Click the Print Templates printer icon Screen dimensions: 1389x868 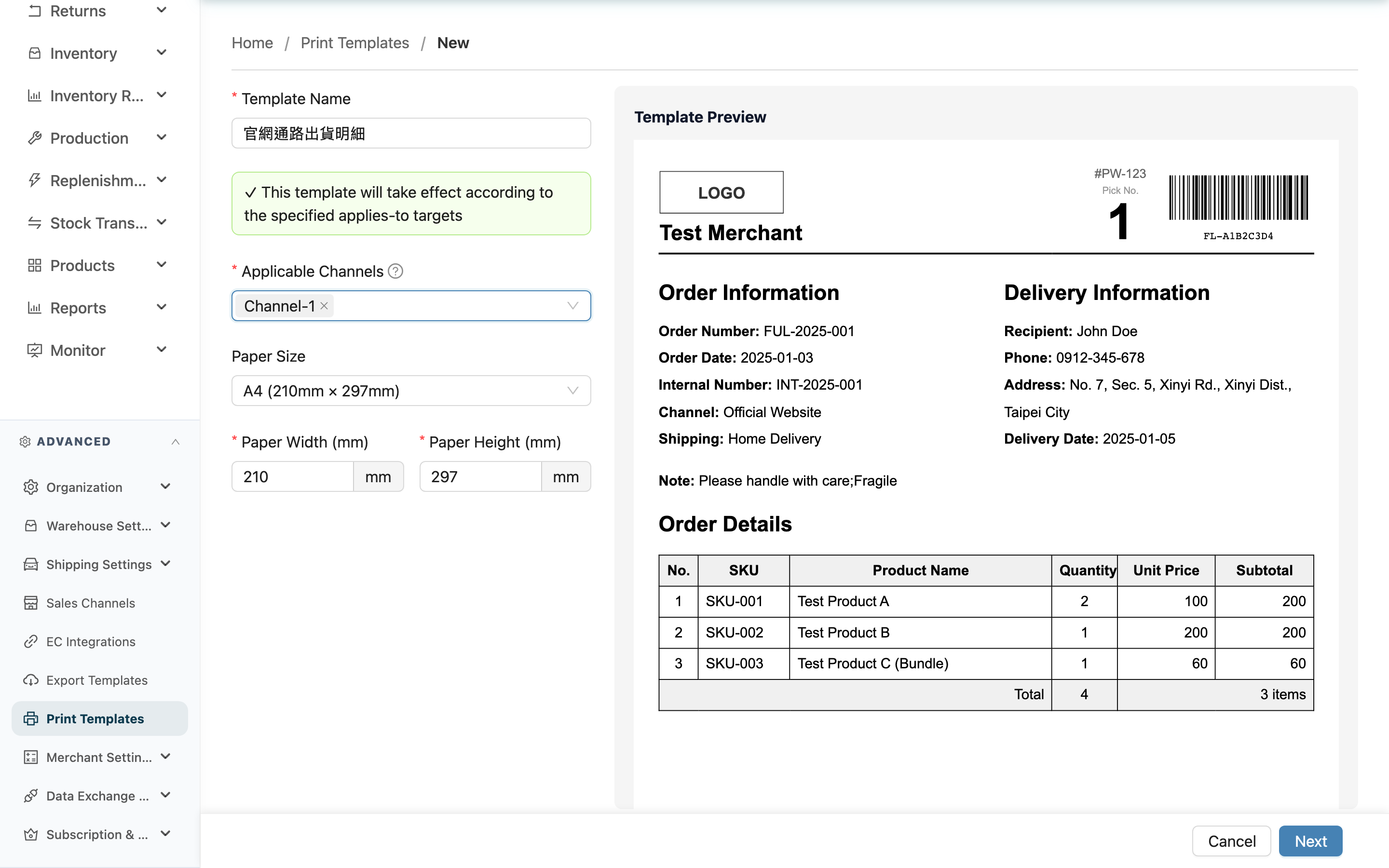click(x=31, y=719)
